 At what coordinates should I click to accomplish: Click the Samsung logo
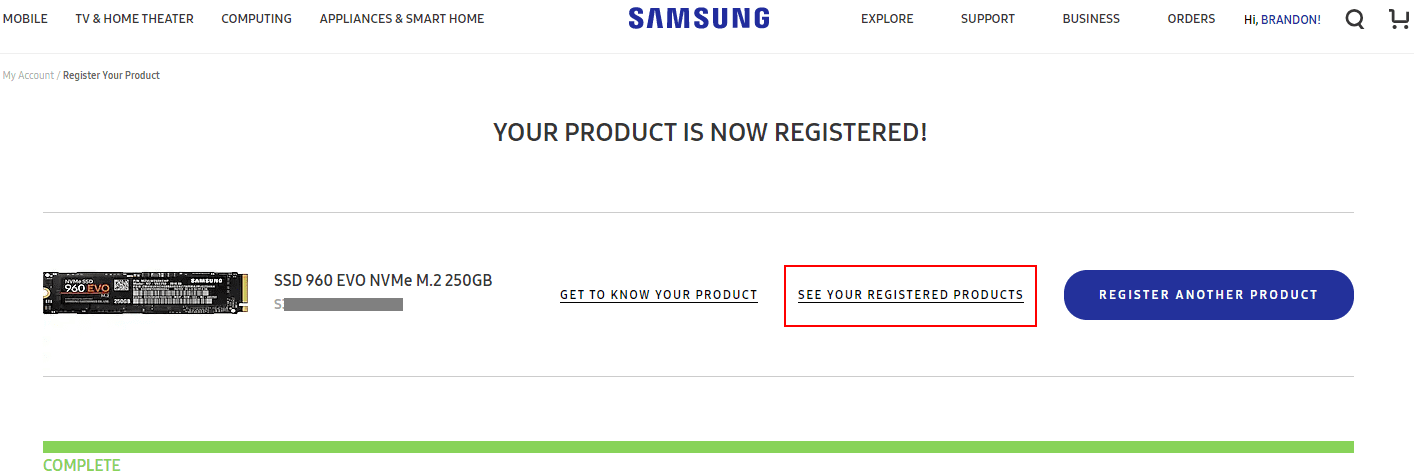pyautogui.click(x=699, y=18)
